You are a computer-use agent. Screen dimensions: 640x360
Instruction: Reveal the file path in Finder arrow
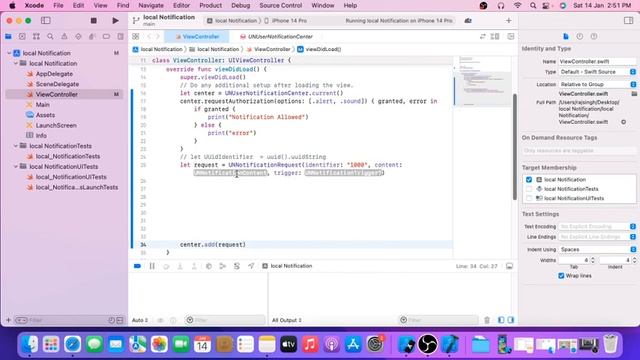click(x=623, y=122)
